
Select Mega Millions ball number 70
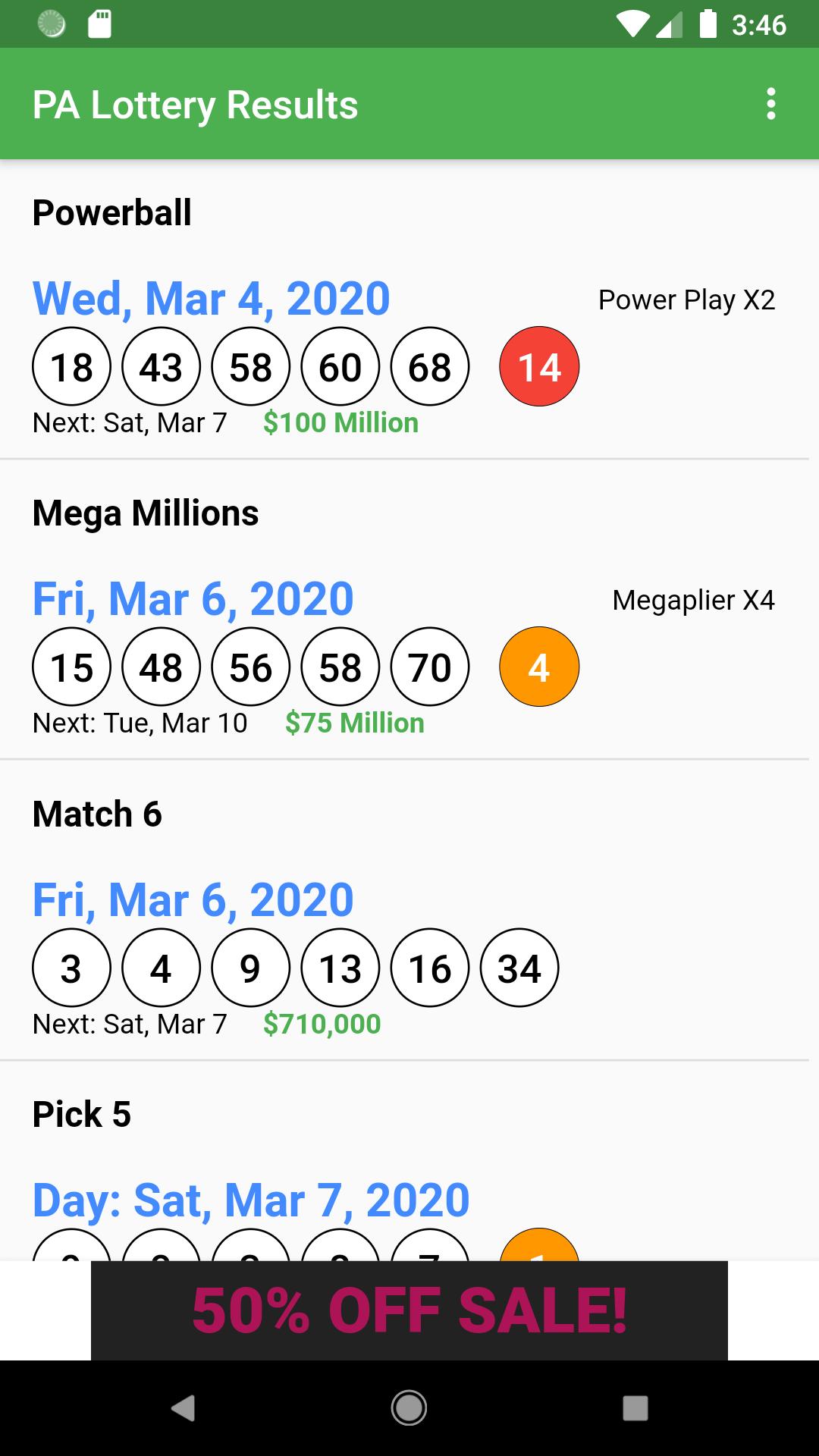(x=430, y=667)
